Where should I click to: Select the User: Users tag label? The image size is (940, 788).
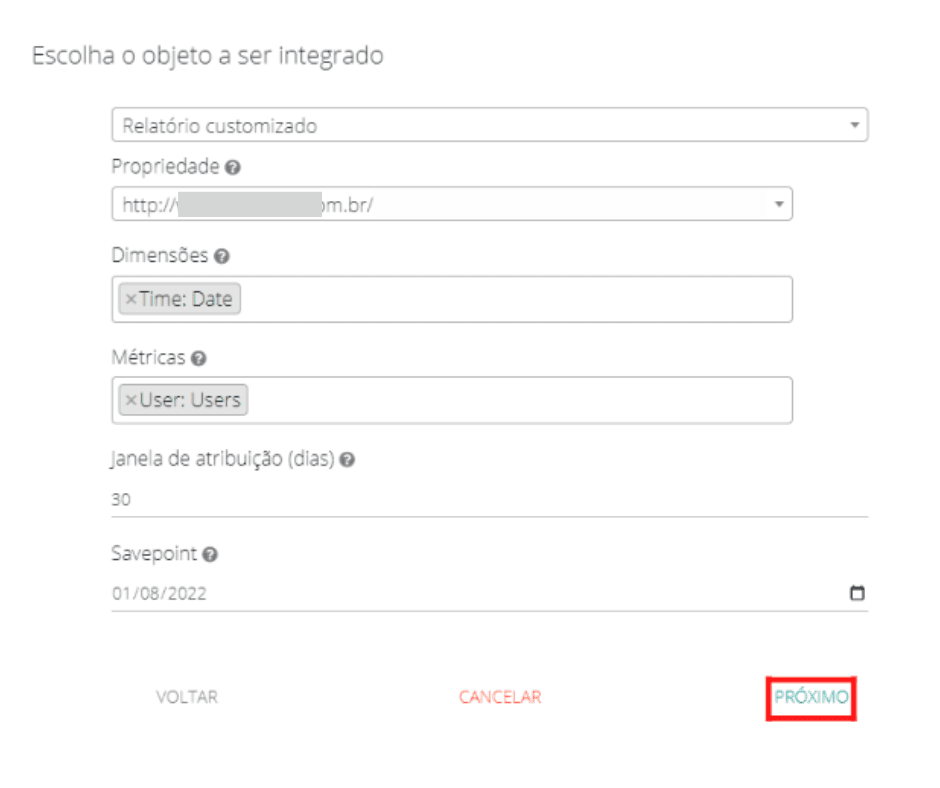pyautogui.click(x=190, y=400)
